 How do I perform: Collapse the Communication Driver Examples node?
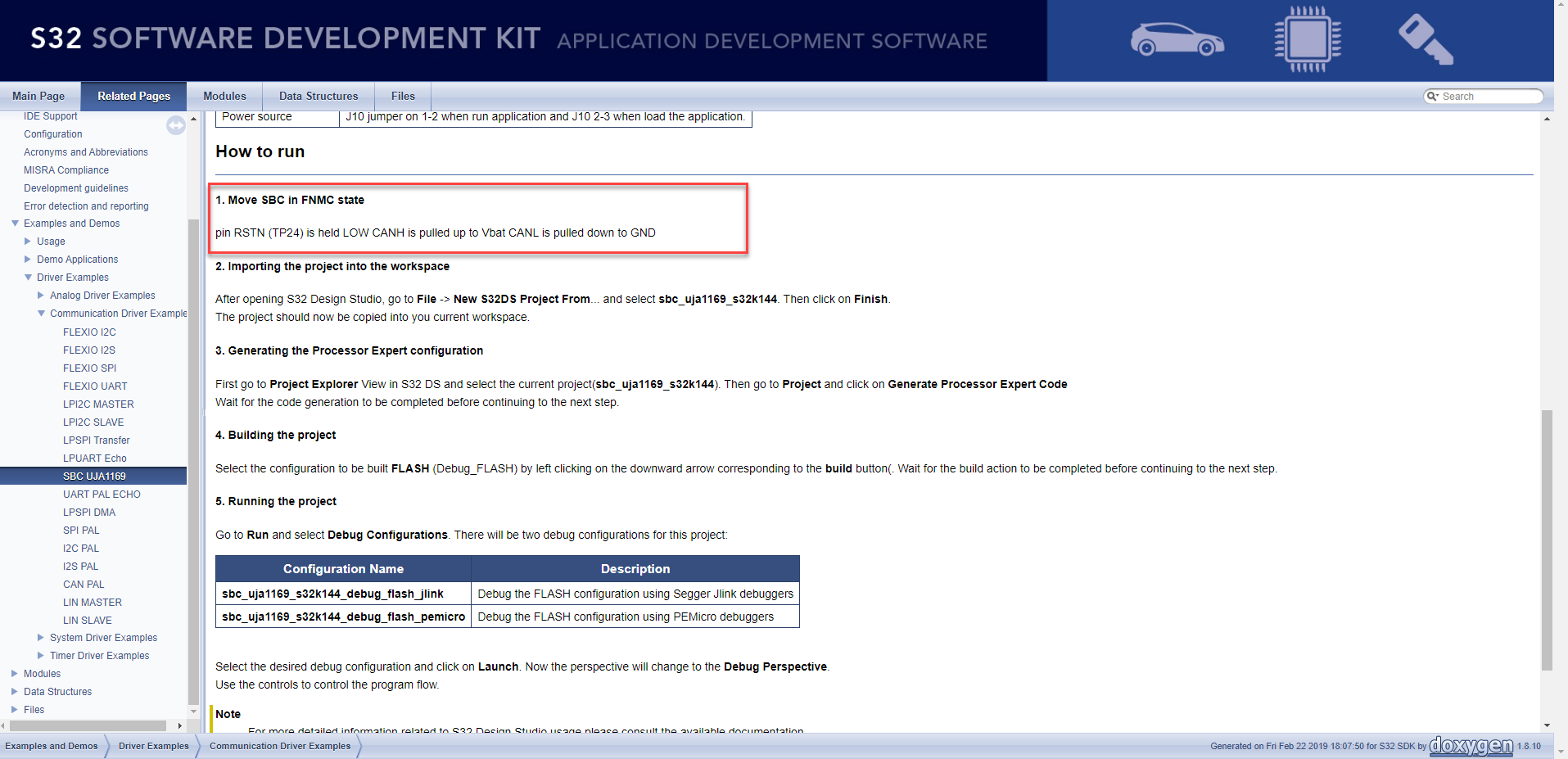click(x=41, y=314)
